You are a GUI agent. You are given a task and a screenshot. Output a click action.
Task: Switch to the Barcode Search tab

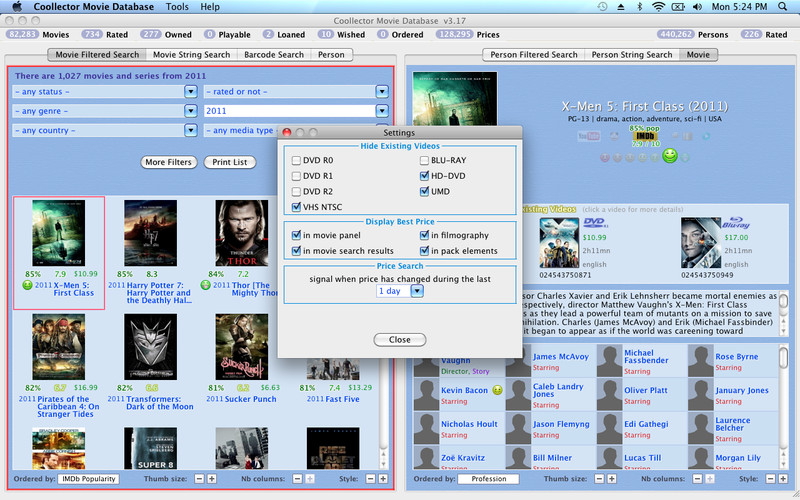tap(275, 55)
